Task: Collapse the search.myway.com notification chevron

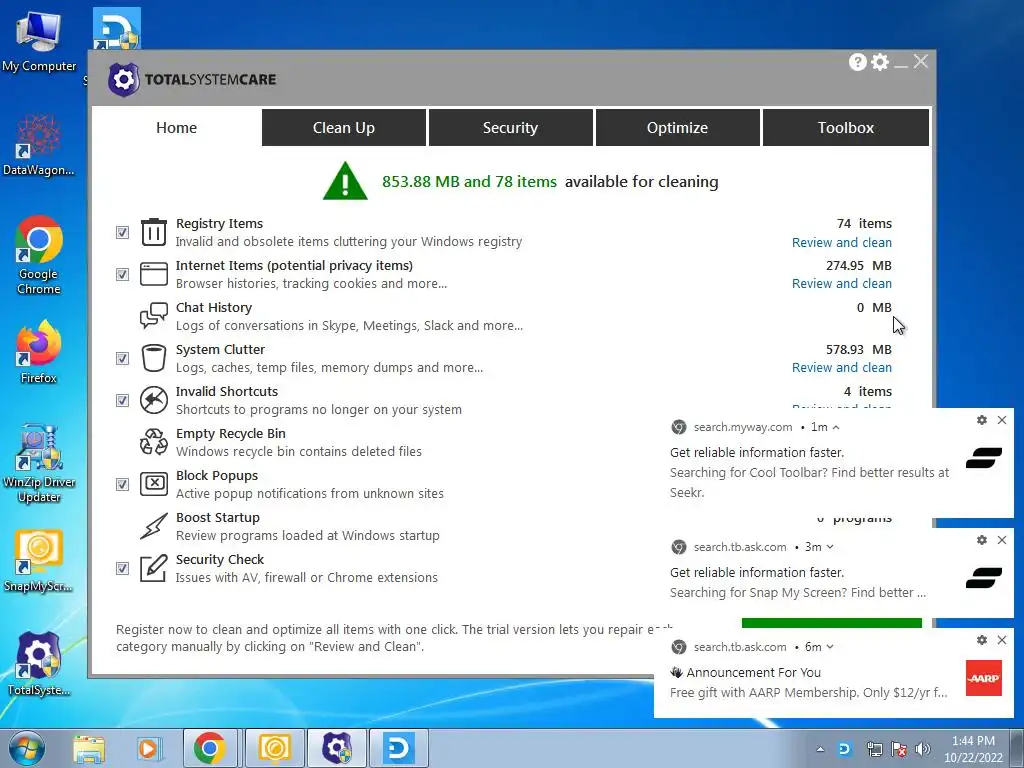Action: 836,427
